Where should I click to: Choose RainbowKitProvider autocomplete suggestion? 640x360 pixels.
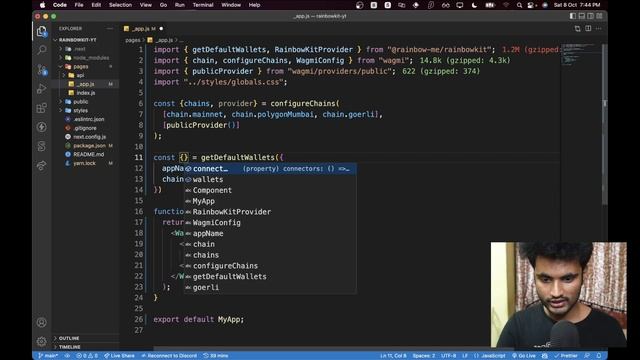click(x=270, y=212)
